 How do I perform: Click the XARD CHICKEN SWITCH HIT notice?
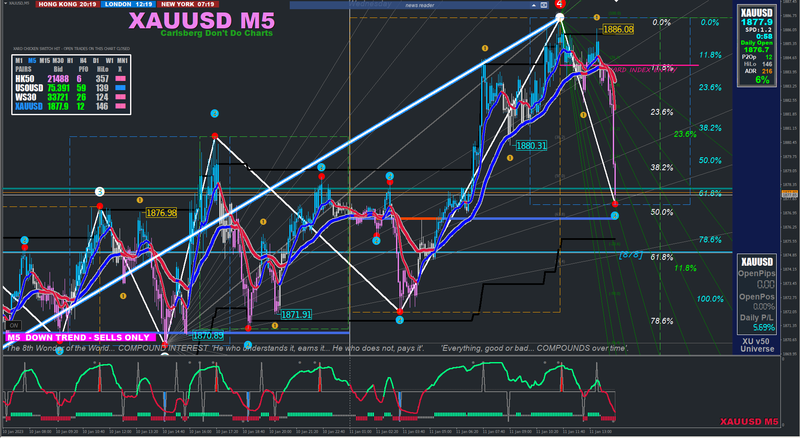(71, 49)
